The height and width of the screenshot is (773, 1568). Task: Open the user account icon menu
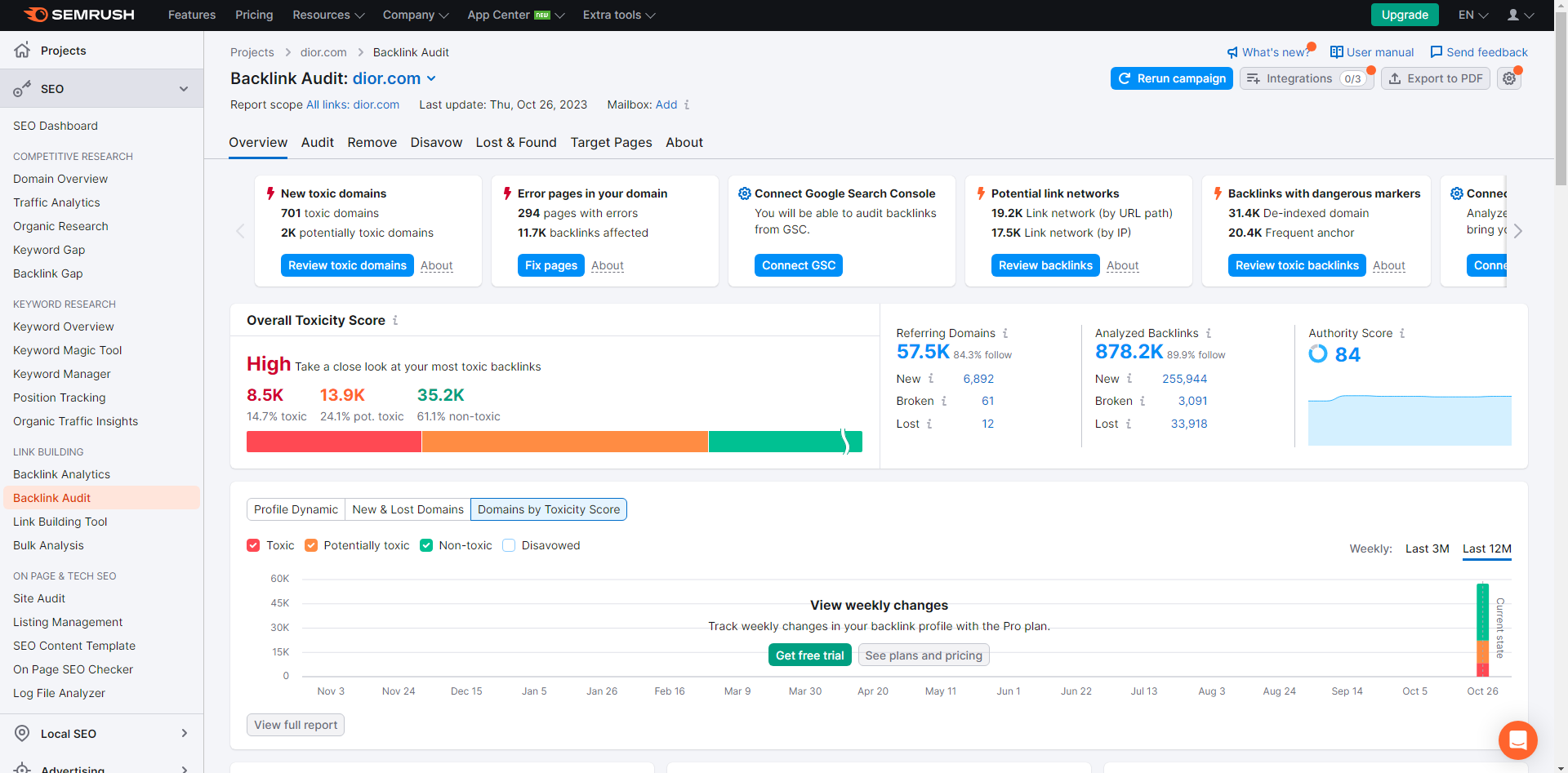(1520, 15)
